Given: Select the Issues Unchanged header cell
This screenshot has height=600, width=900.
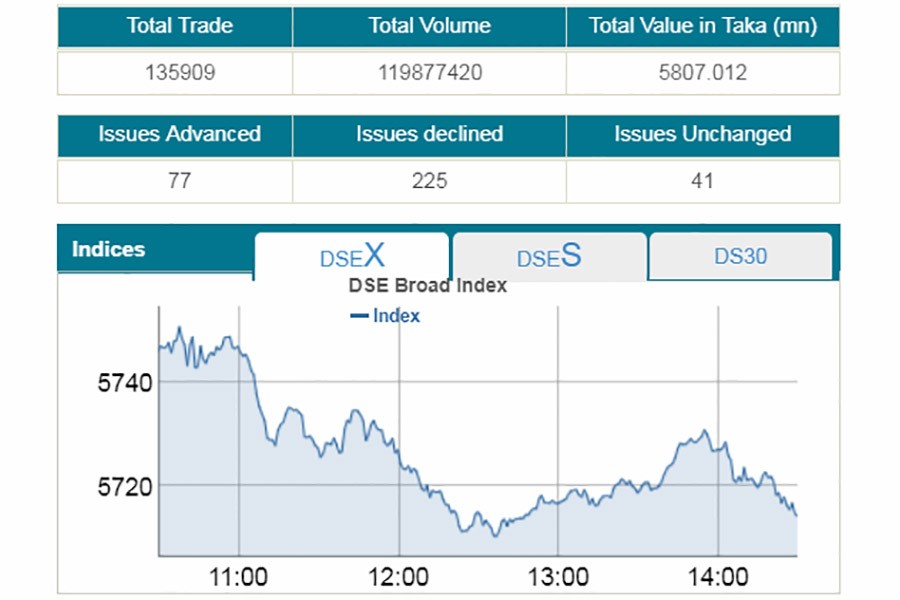Looking at the screenshot, I should coord(703,135).
